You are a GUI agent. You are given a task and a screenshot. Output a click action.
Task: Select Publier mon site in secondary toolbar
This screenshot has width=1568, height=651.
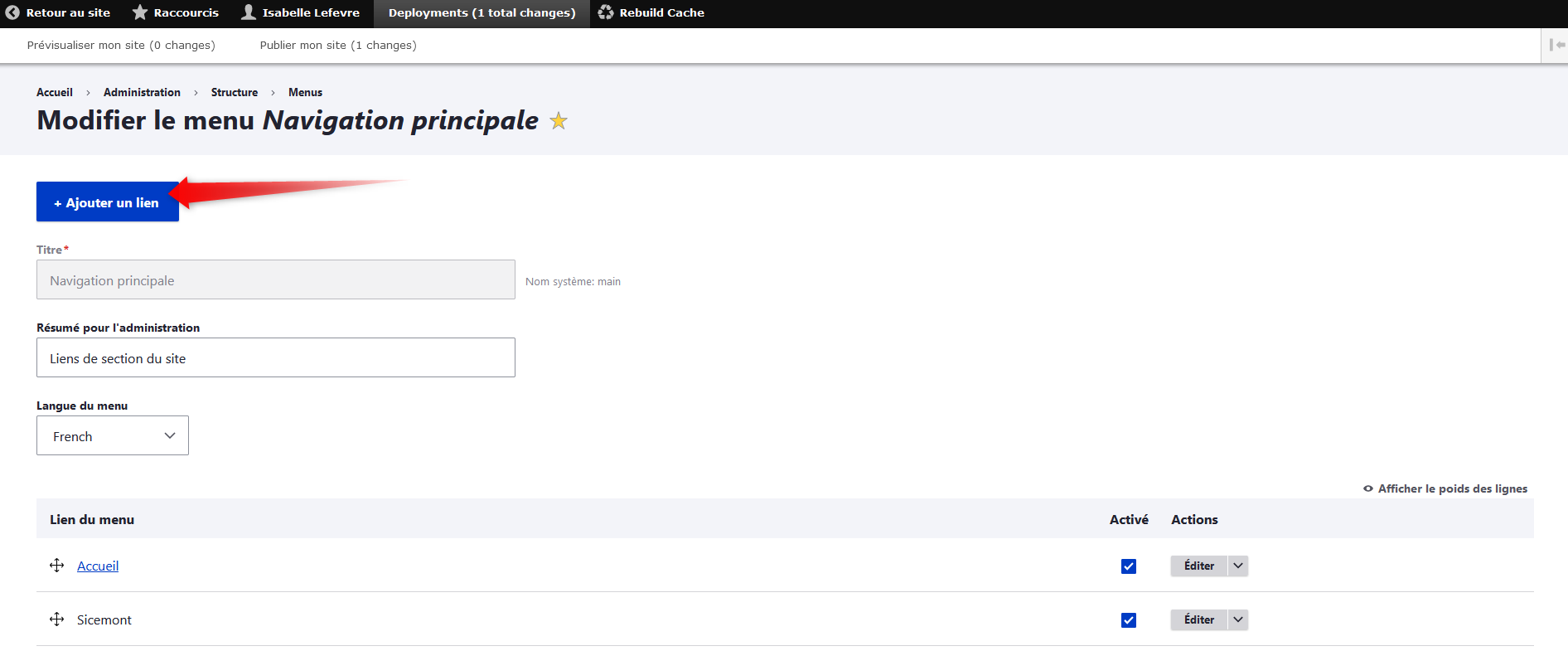point(338,46)
